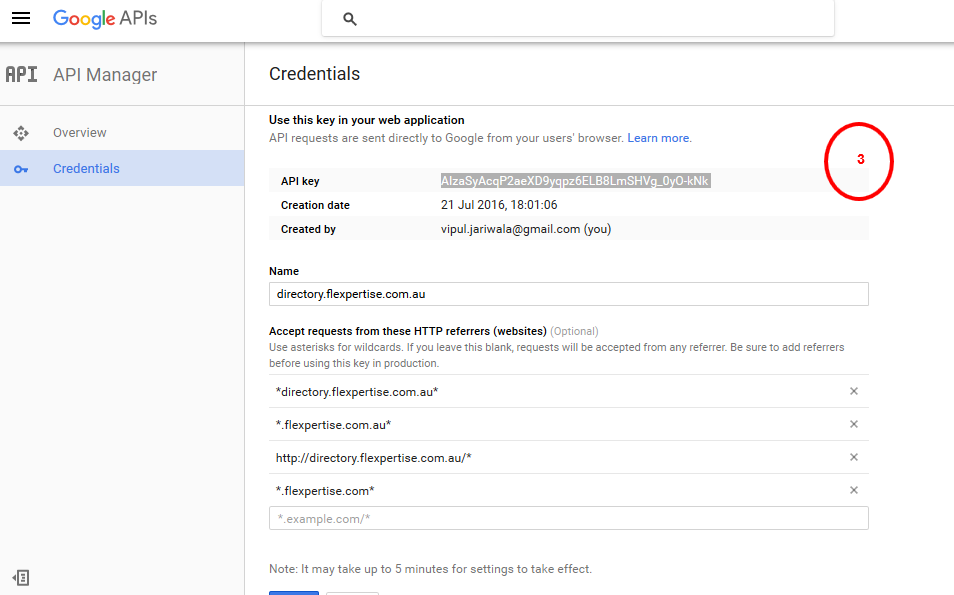Click the API key row label
Viewport: 954px width, 595px height.
click(x=300, y=181)
